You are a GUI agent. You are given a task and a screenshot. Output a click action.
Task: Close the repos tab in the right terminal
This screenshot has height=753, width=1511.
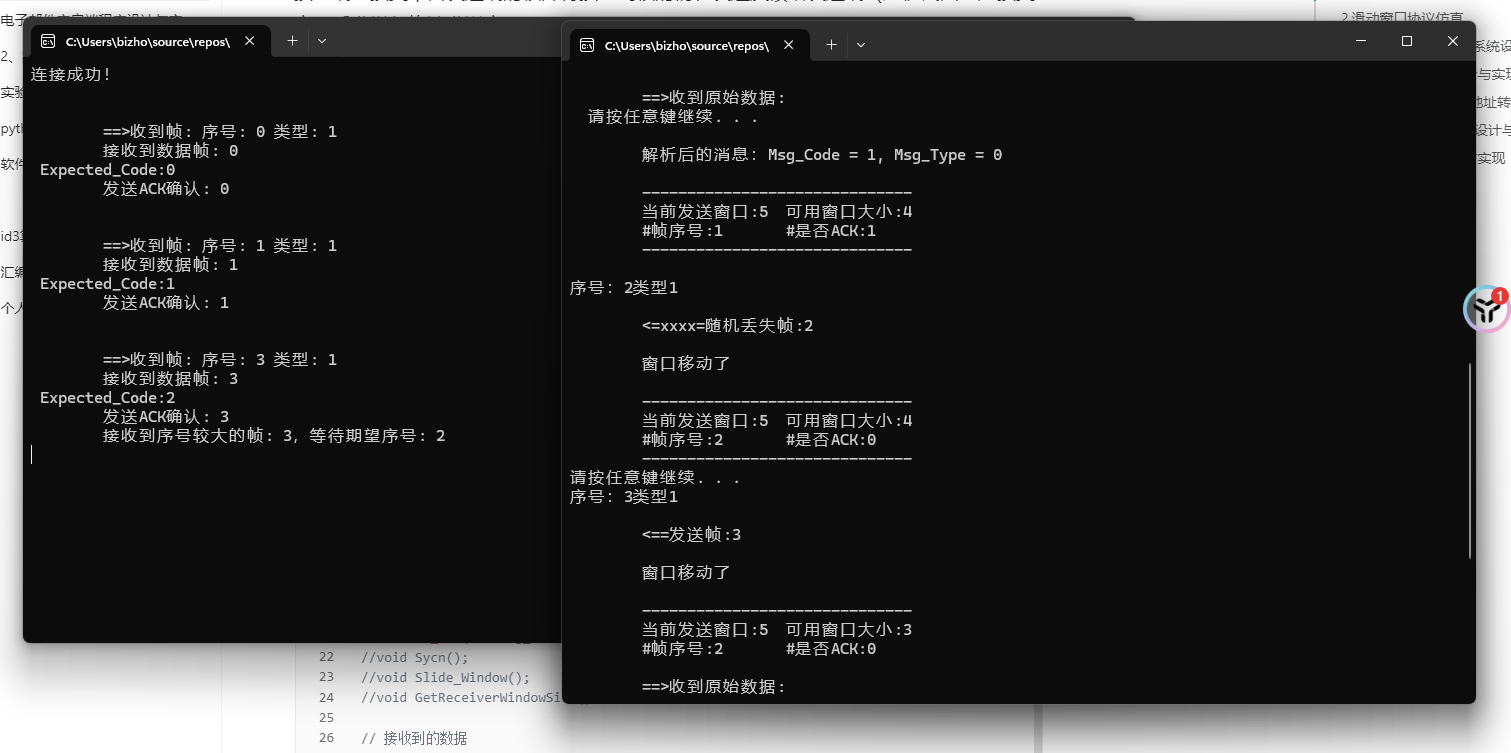[x=790, y=45]
